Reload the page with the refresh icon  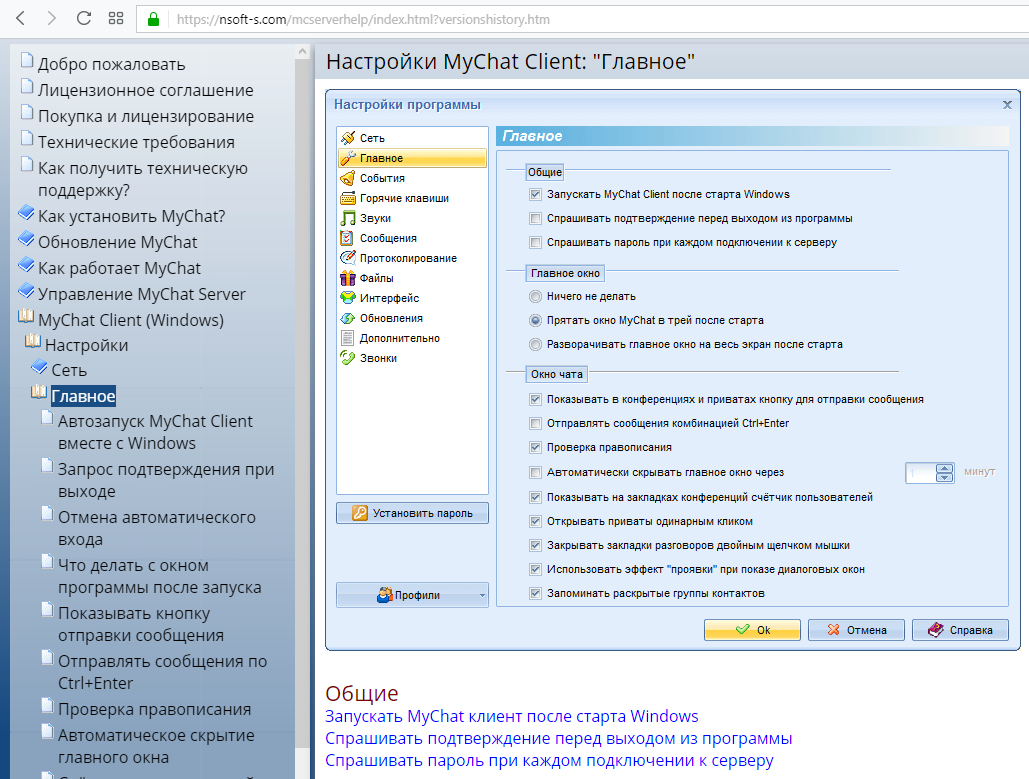point(83,18)
